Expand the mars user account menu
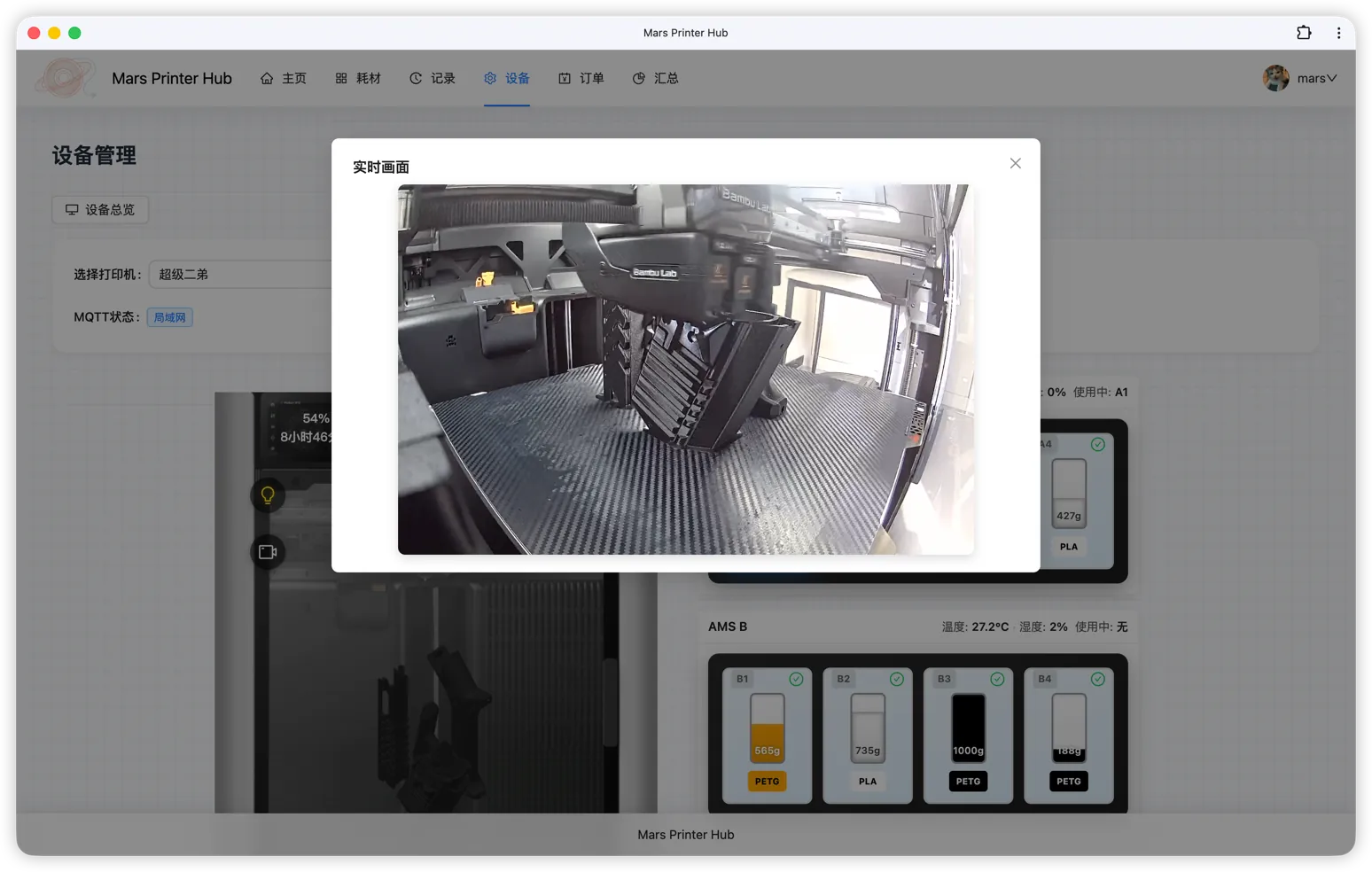Image resolution: width=1372 pixels, height=872 pixels. pos(1317,78)
